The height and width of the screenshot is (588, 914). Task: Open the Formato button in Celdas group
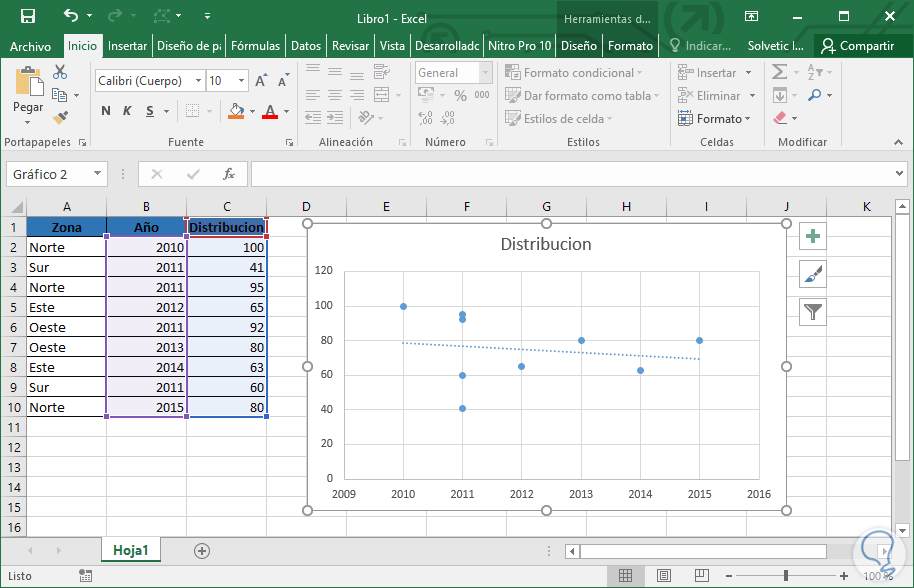[x=714, y=118]
